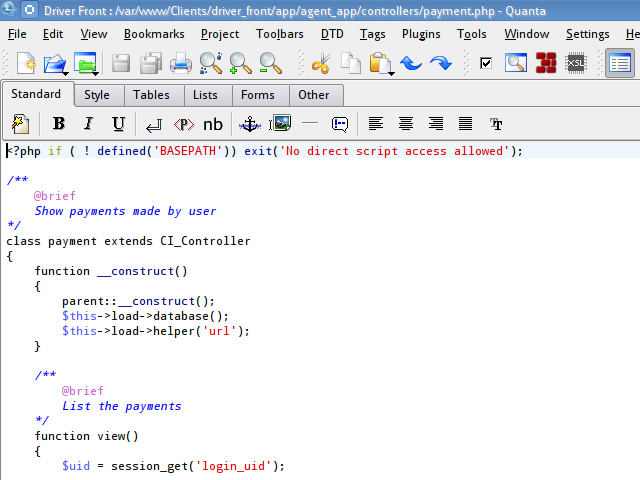Switch to the Tables tab
Viewport: 640px width, 480px height.
coord(151,95)
